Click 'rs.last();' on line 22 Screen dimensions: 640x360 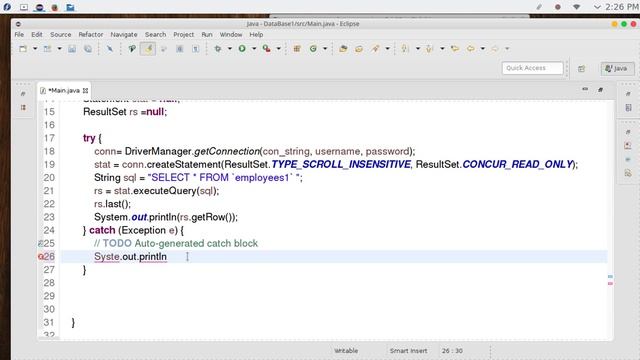coord(112,204)
